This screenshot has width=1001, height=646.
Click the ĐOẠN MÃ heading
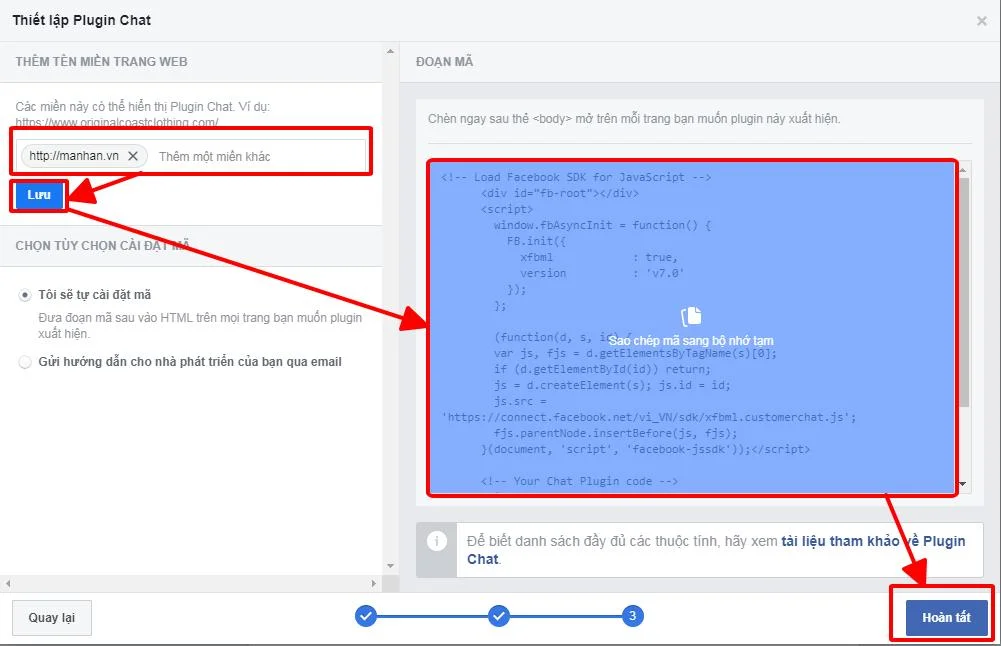coord(444,62)
